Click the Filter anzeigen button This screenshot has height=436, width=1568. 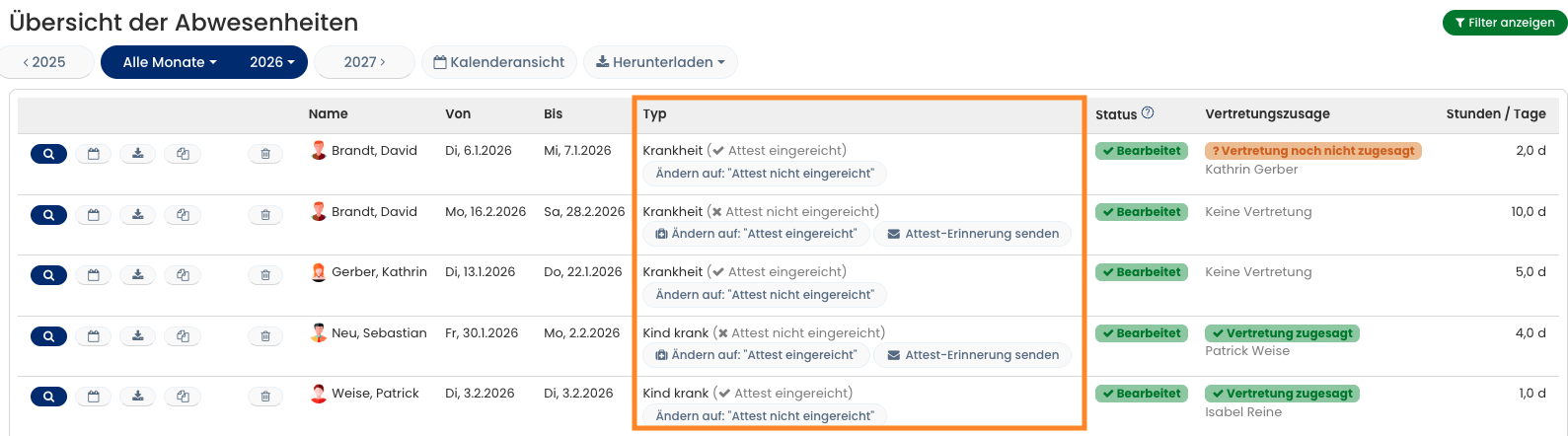[1504, 23]
